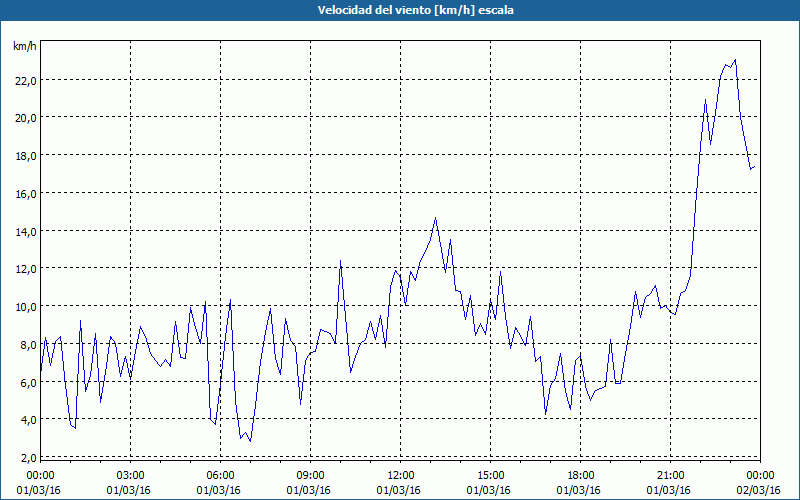Image resolution: width=800 pixels, height=500 pixels.
Task: Click the '01/03/16' date under '06:00'
Action: 218,490
